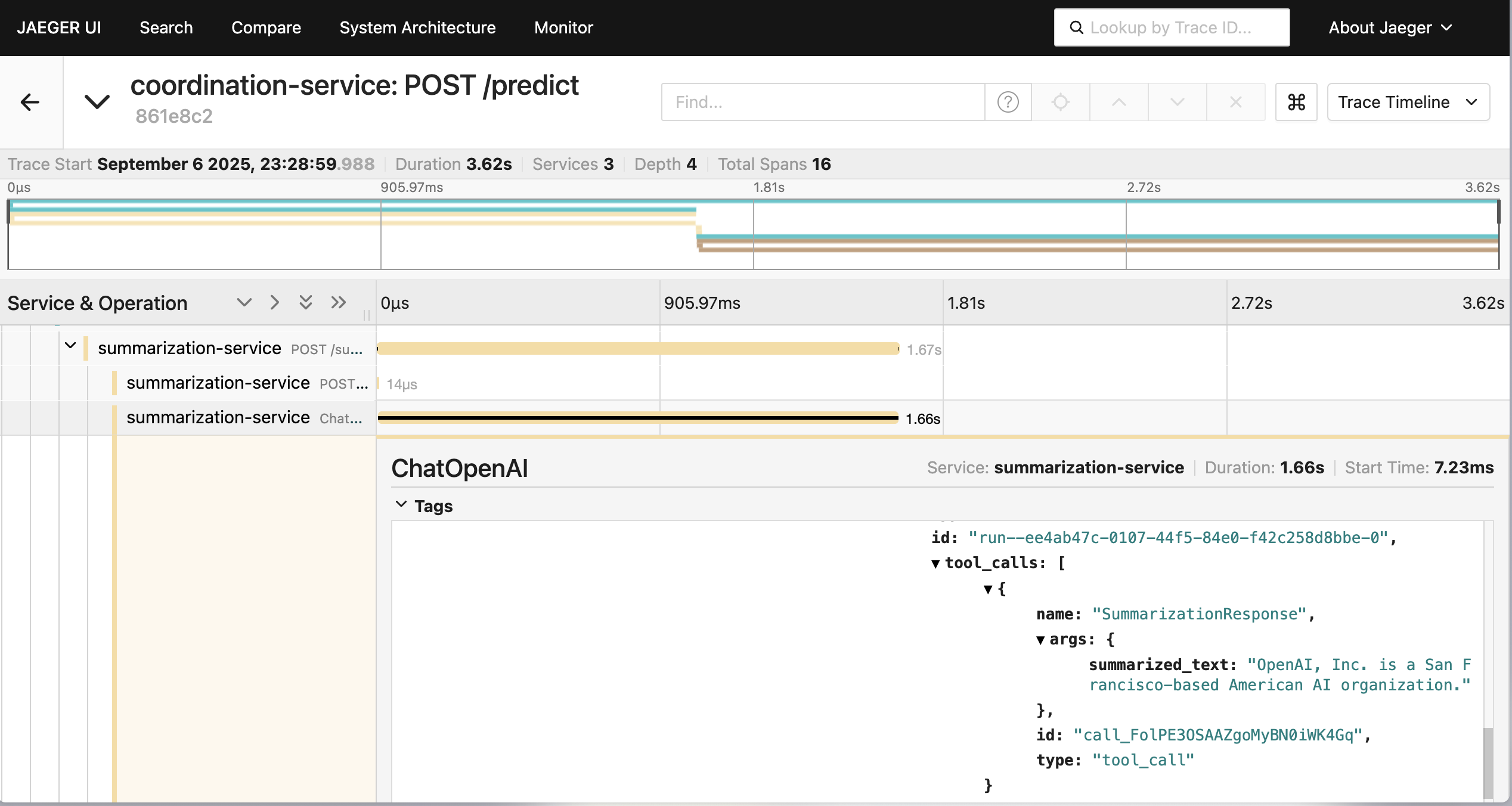Collapse the tool_calls array triangle

935,563
